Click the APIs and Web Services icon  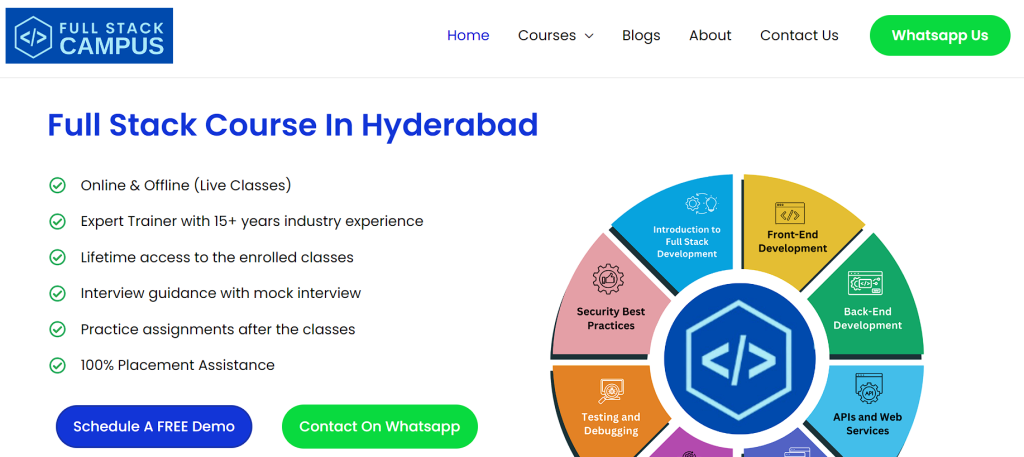point(869,389)
